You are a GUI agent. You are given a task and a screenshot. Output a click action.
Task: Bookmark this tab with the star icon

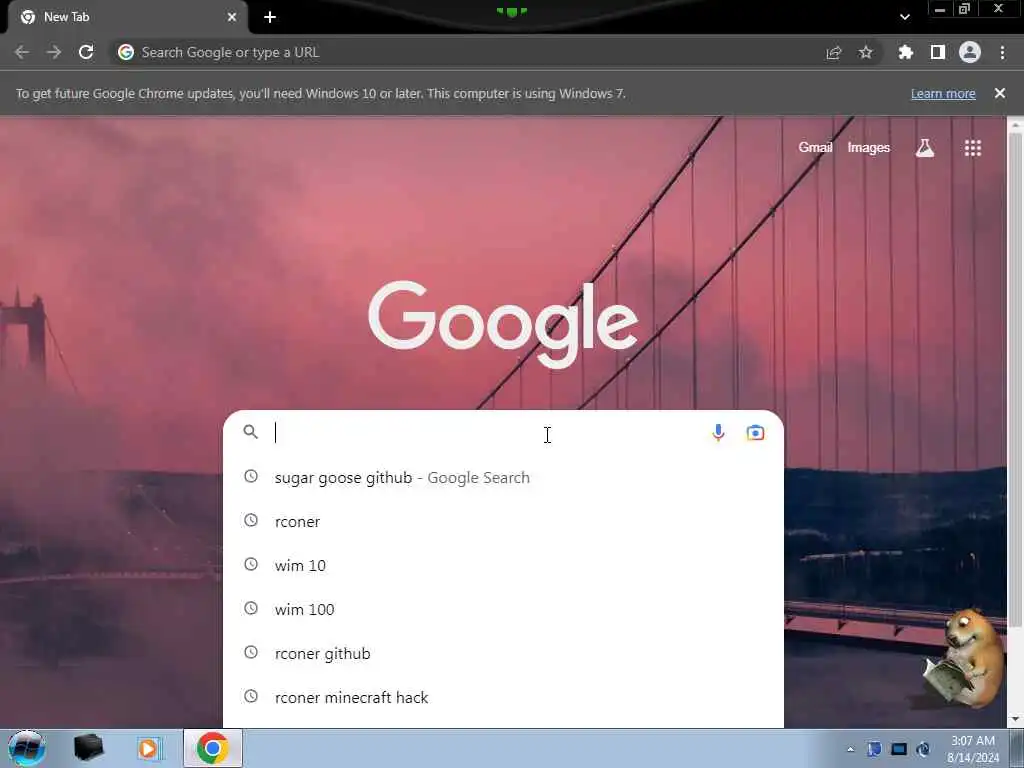click(x=865, y=52)
